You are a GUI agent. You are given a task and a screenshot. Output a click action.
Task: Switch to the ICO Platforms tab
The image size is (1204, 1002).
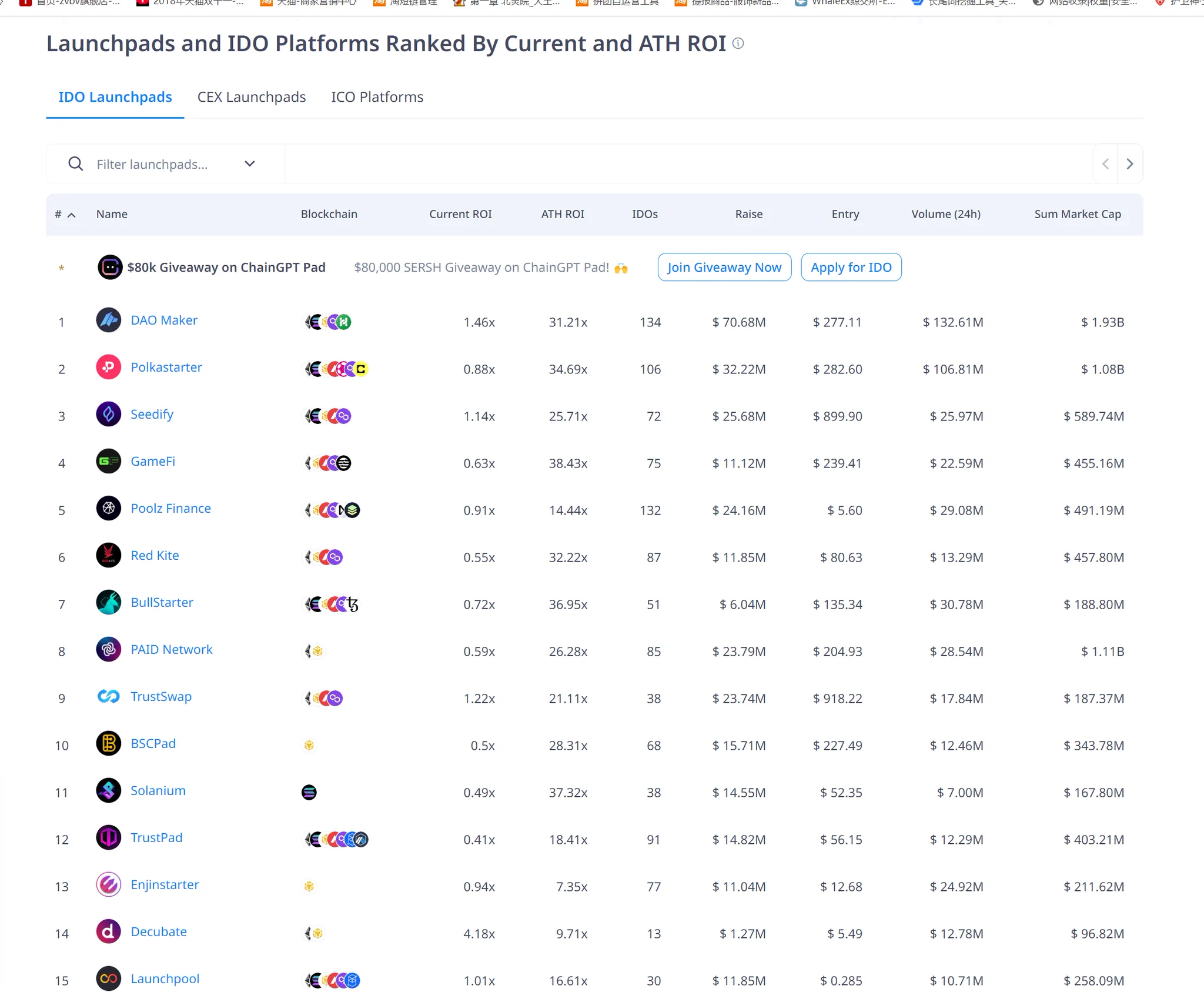click(x=377, y=97)
